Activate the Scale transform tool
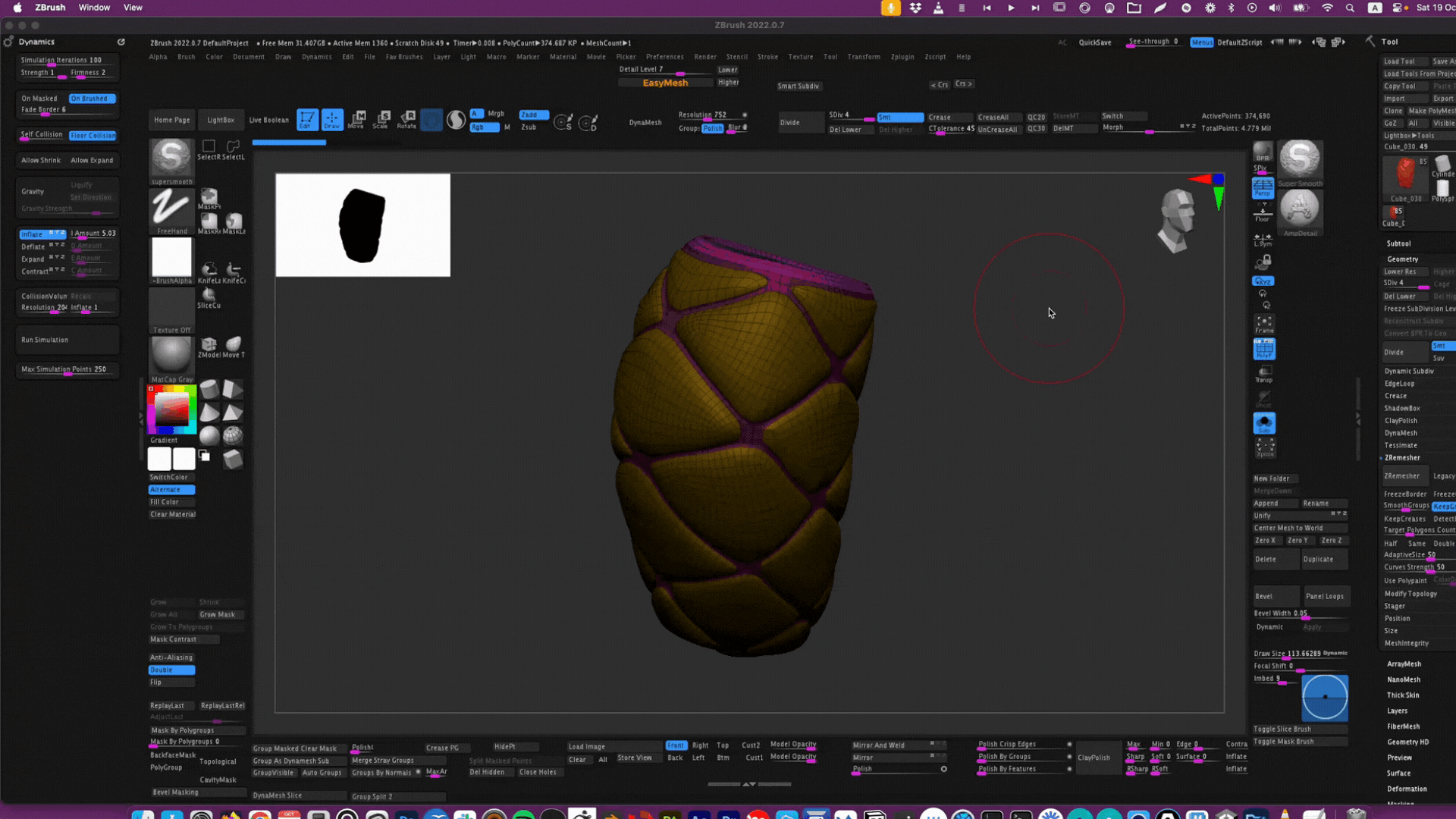The height and width of the screenshot is (819, 1456). [381, 119]
